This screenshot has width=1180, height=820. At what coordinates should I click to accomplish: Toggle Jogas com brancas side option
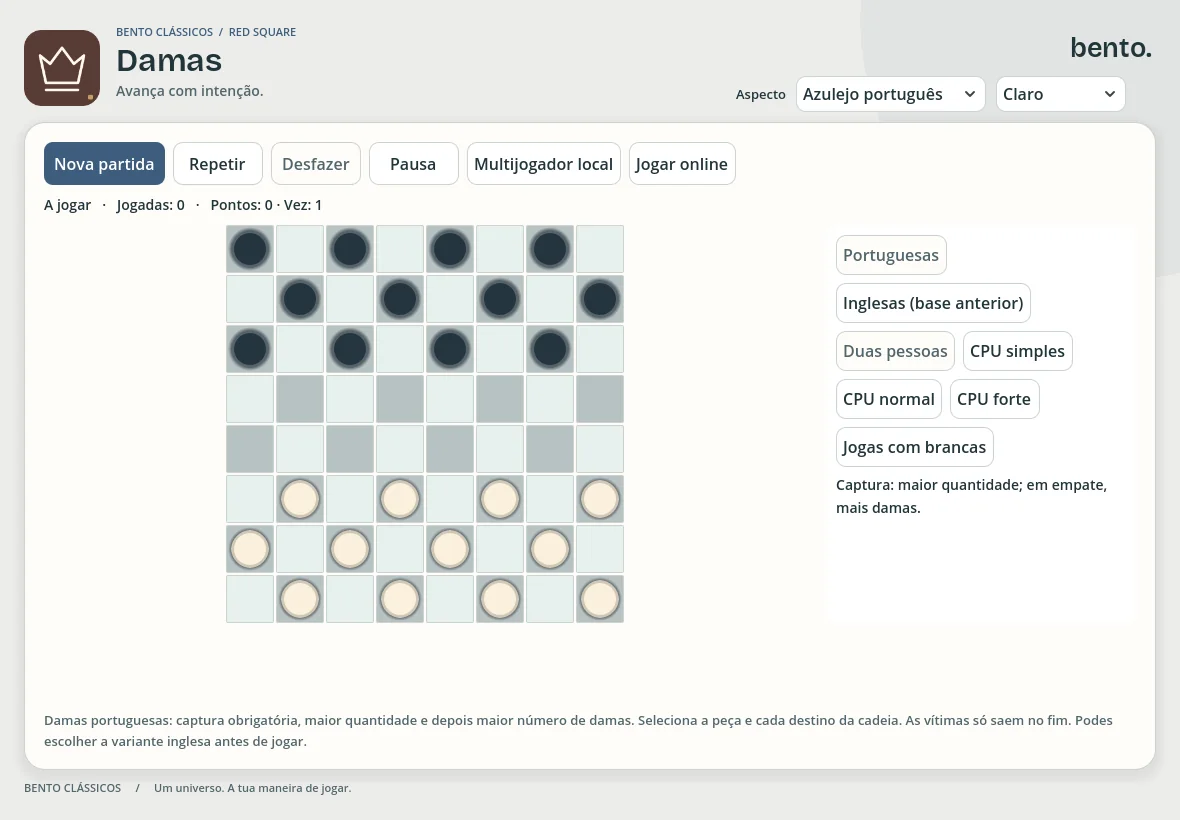click(915, 448)
